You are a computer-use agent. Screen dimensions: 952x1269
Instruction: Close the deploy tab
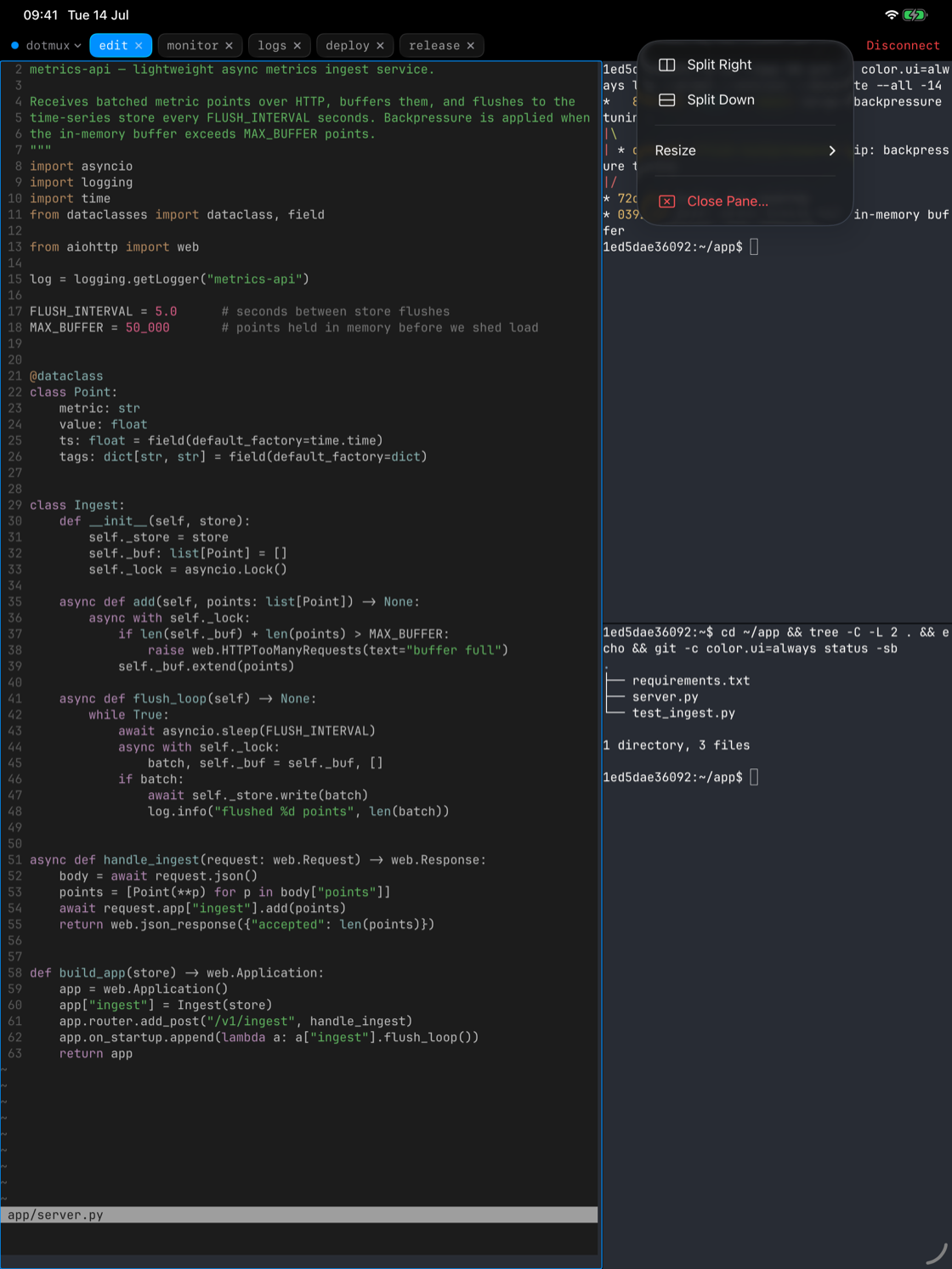click(380, 45)
